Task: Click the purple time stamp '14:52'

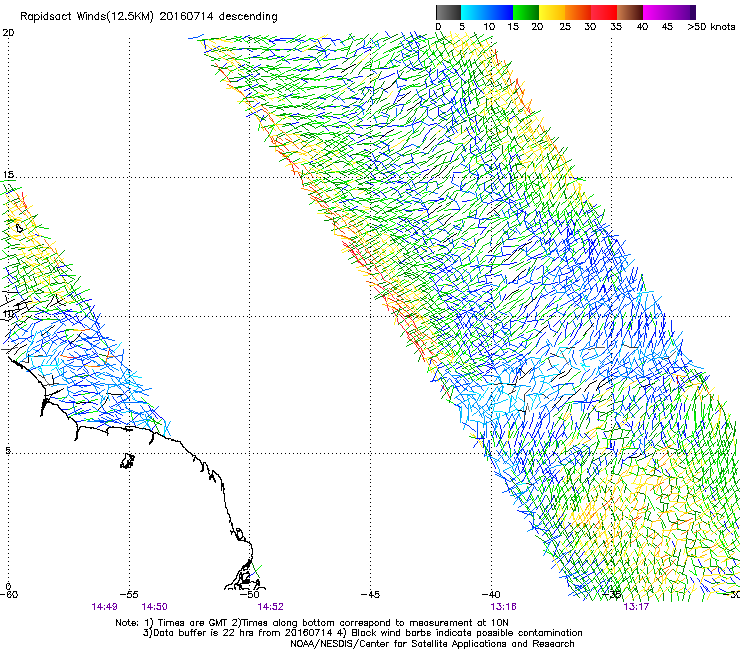Action: tap(270, 607)
